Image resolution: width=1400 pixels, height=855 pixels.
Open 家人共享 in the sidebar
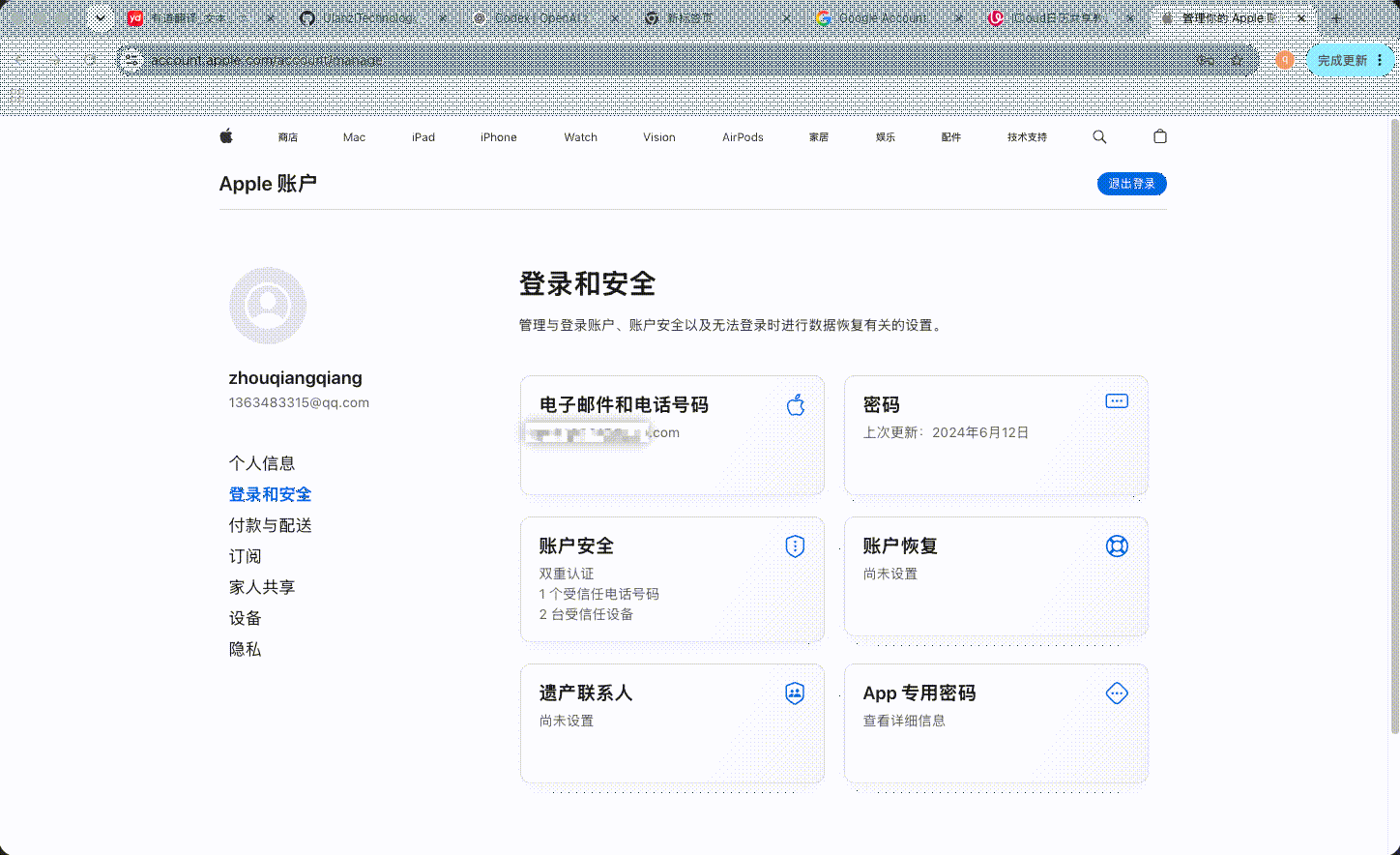point(262,587)
